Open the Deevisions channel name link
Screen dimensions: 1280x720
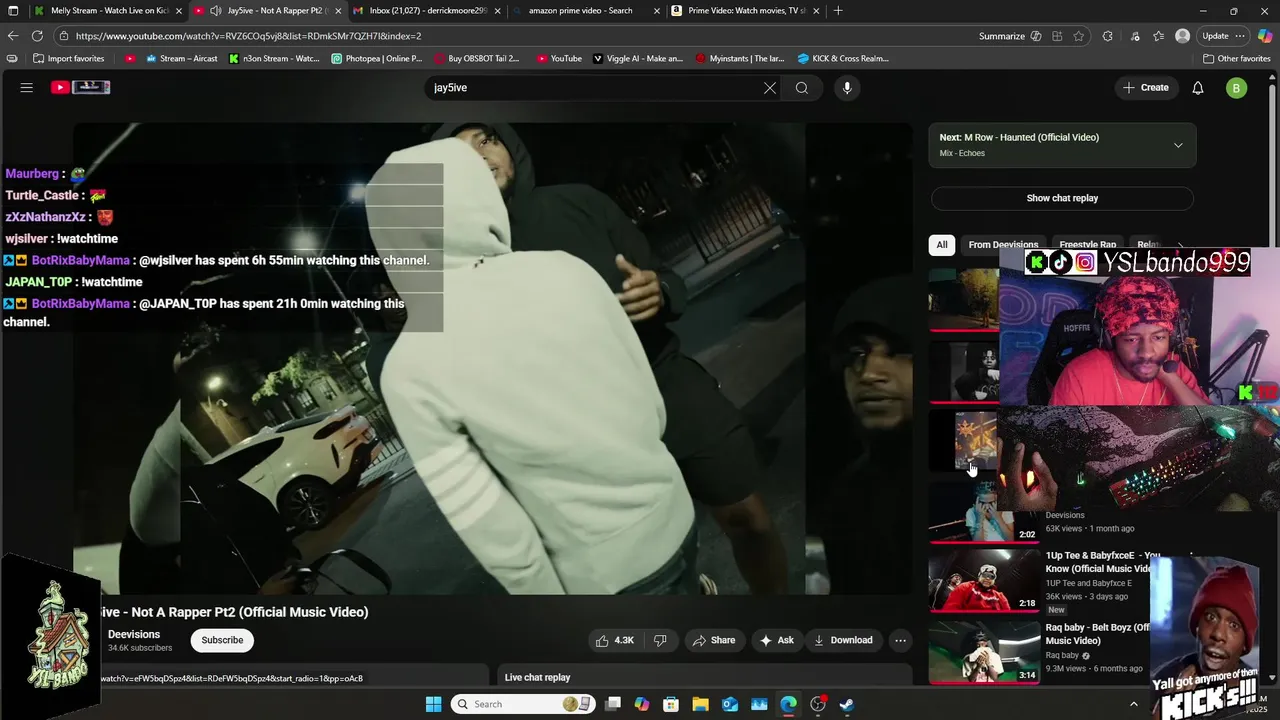[134, 634]
